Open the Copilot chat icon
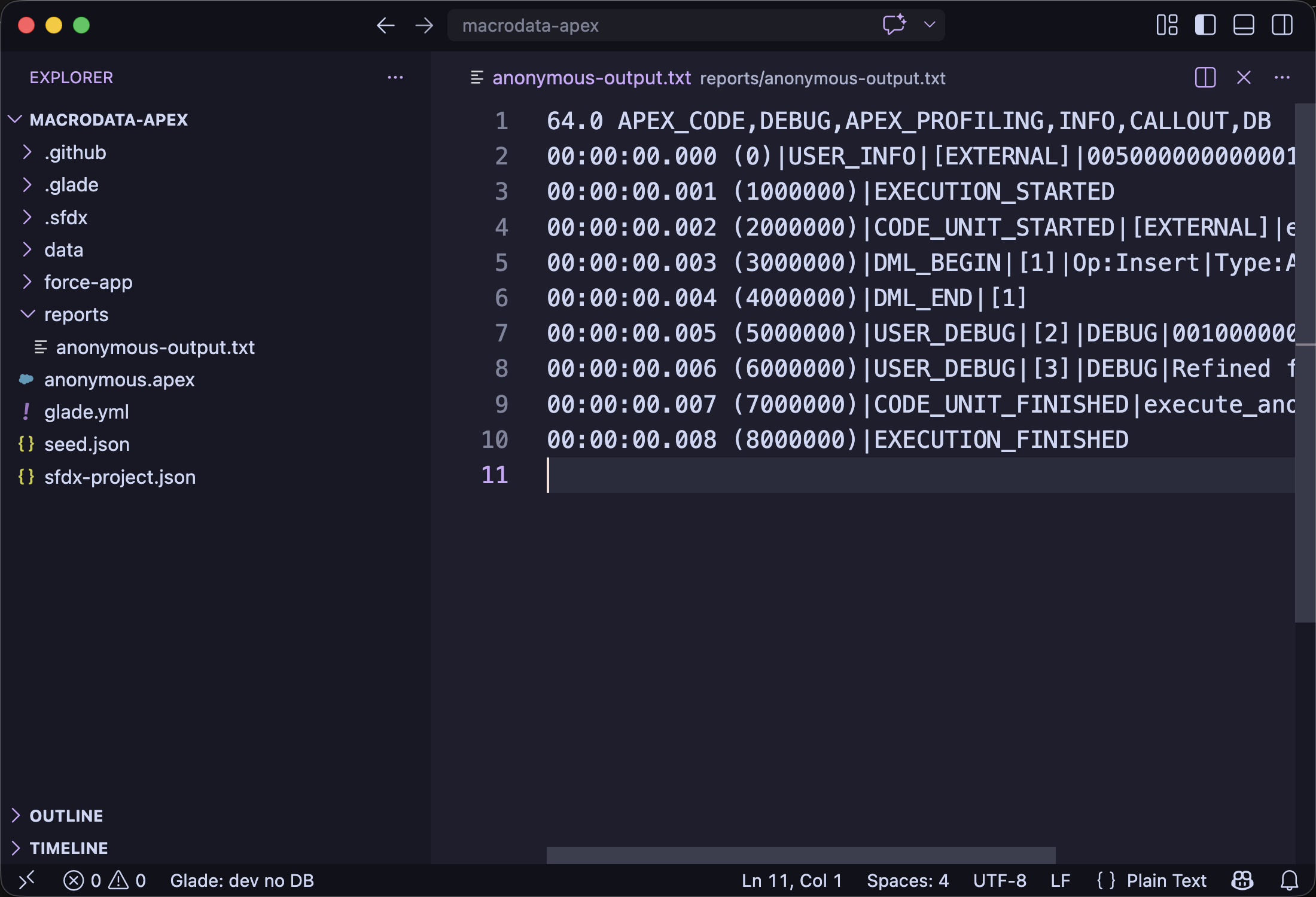This screenshot has width=1316, height=897. click(x=894, y=25)
